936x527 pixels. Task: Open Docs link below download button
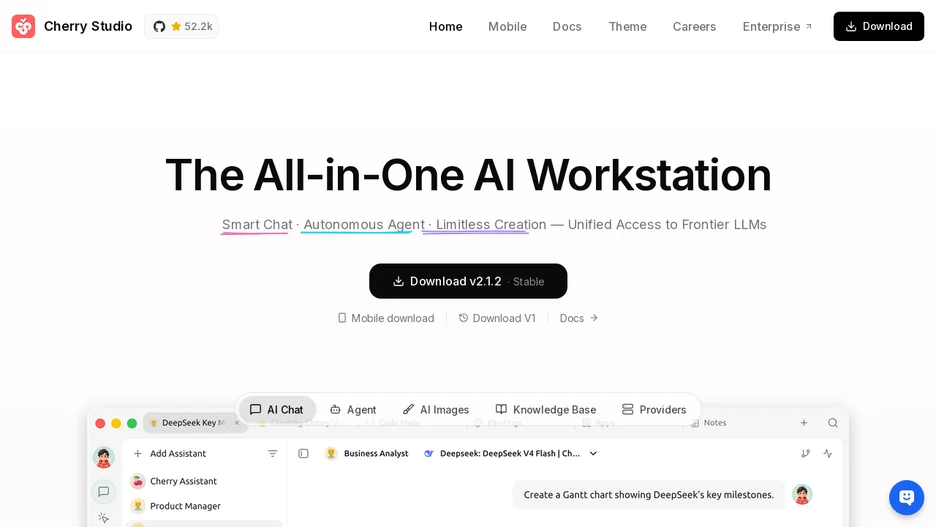(x=578, y=318)
